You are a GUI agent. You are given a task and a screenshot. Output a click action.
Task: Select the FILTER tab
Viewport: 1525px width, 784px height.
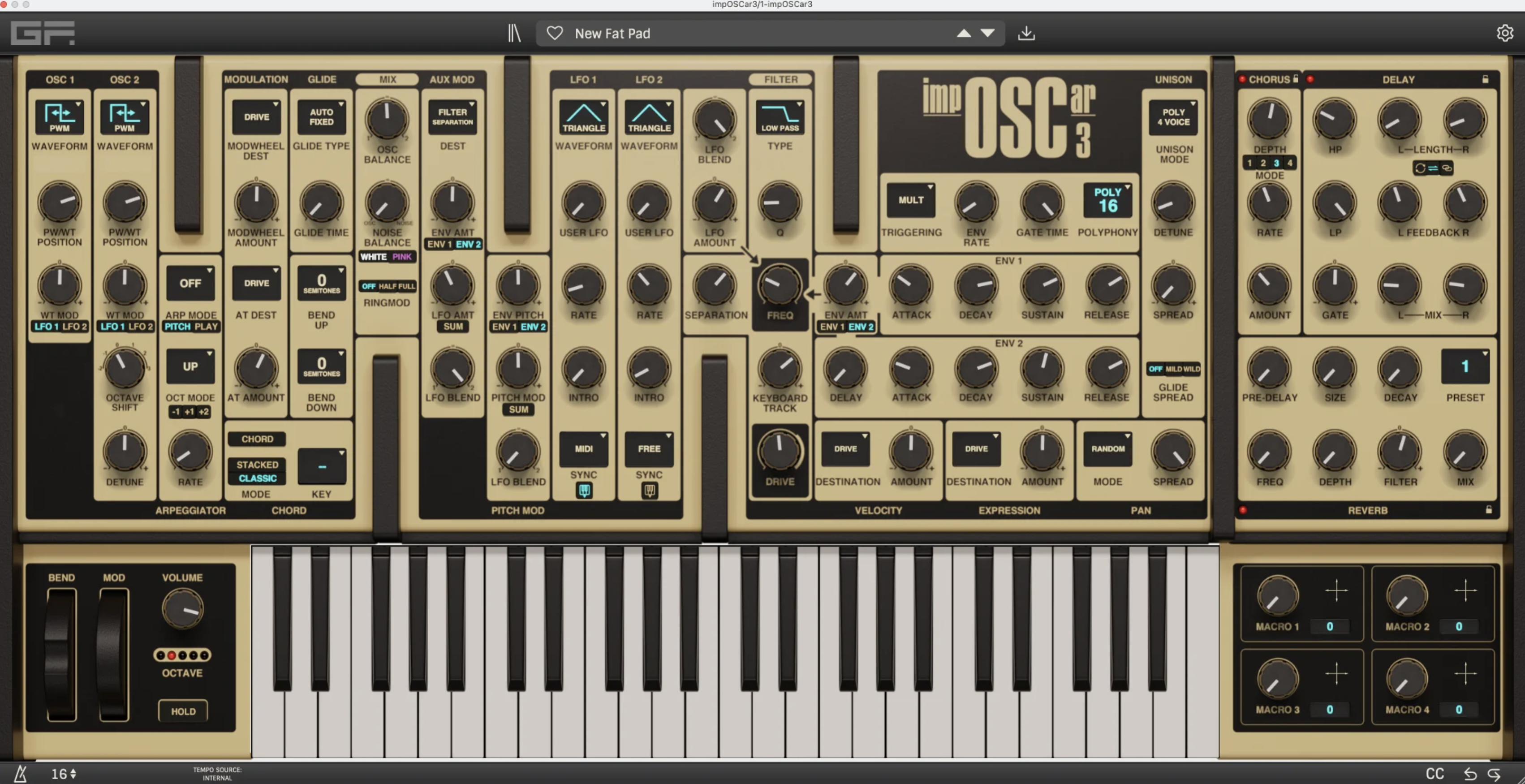[780, 79]
